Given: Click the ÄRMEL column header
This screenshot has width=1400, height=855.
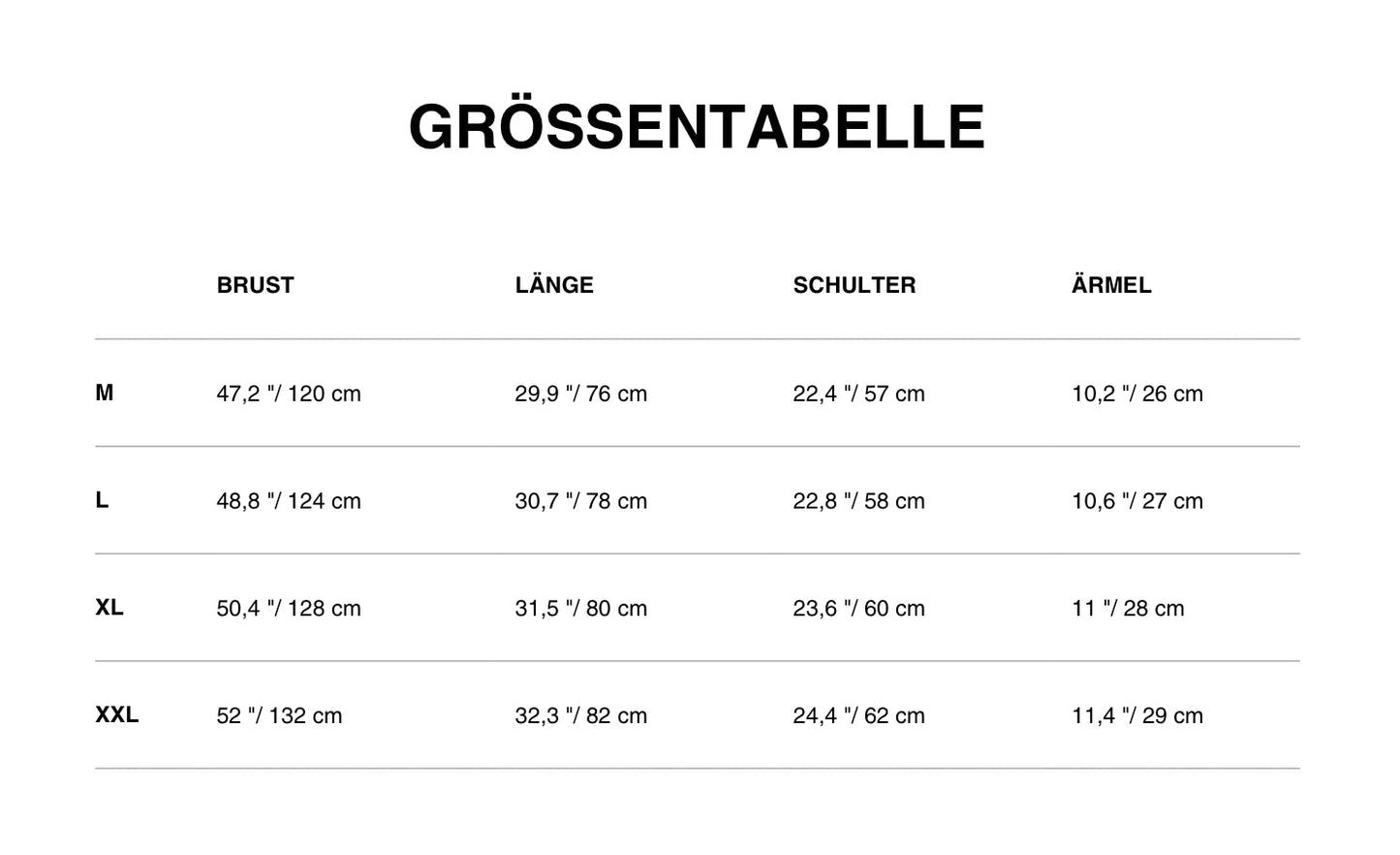Looking at the screenshot, I should click(1111, 285).
